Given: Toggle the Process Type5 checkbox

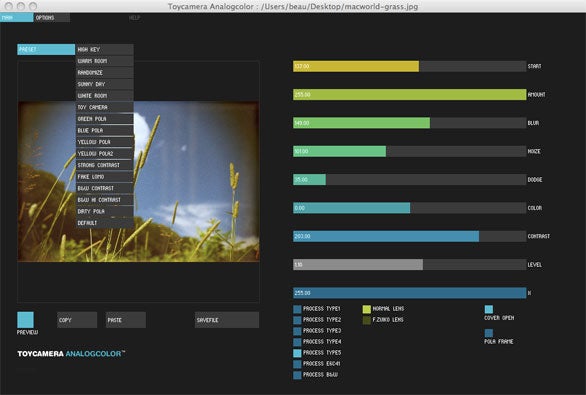Looking at the screenshot, I should [297, 353].
